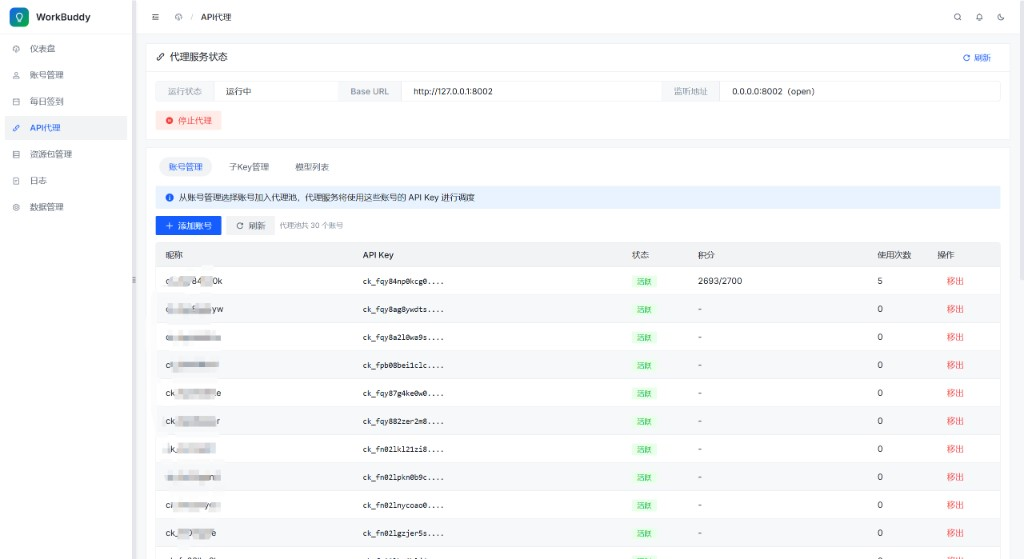Click the 仪表盘 dashboard icon in sidebar
The image size is (1024, 559).
click(16, 49)
